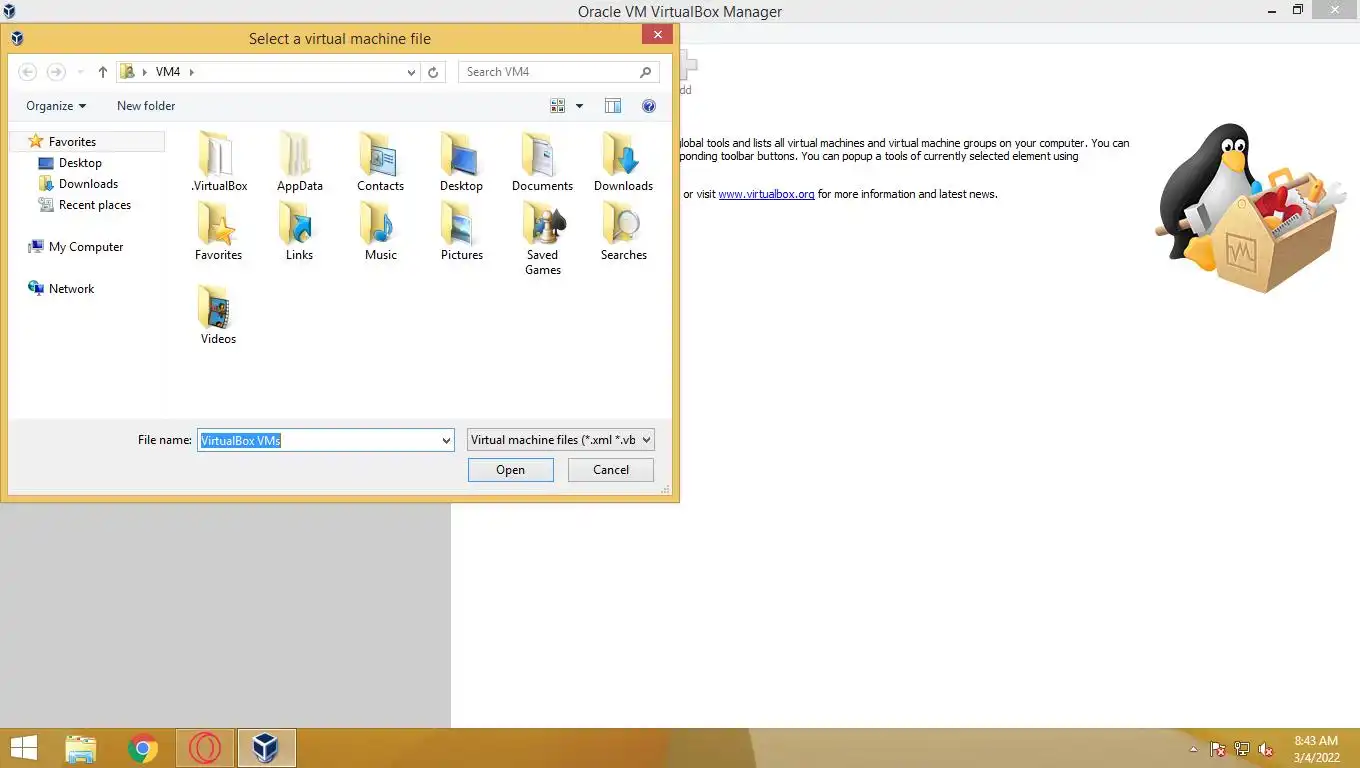The height and width of the screenshot is (768, 1360).
Task: Open the Documents folder
Action: coord(542,162)
